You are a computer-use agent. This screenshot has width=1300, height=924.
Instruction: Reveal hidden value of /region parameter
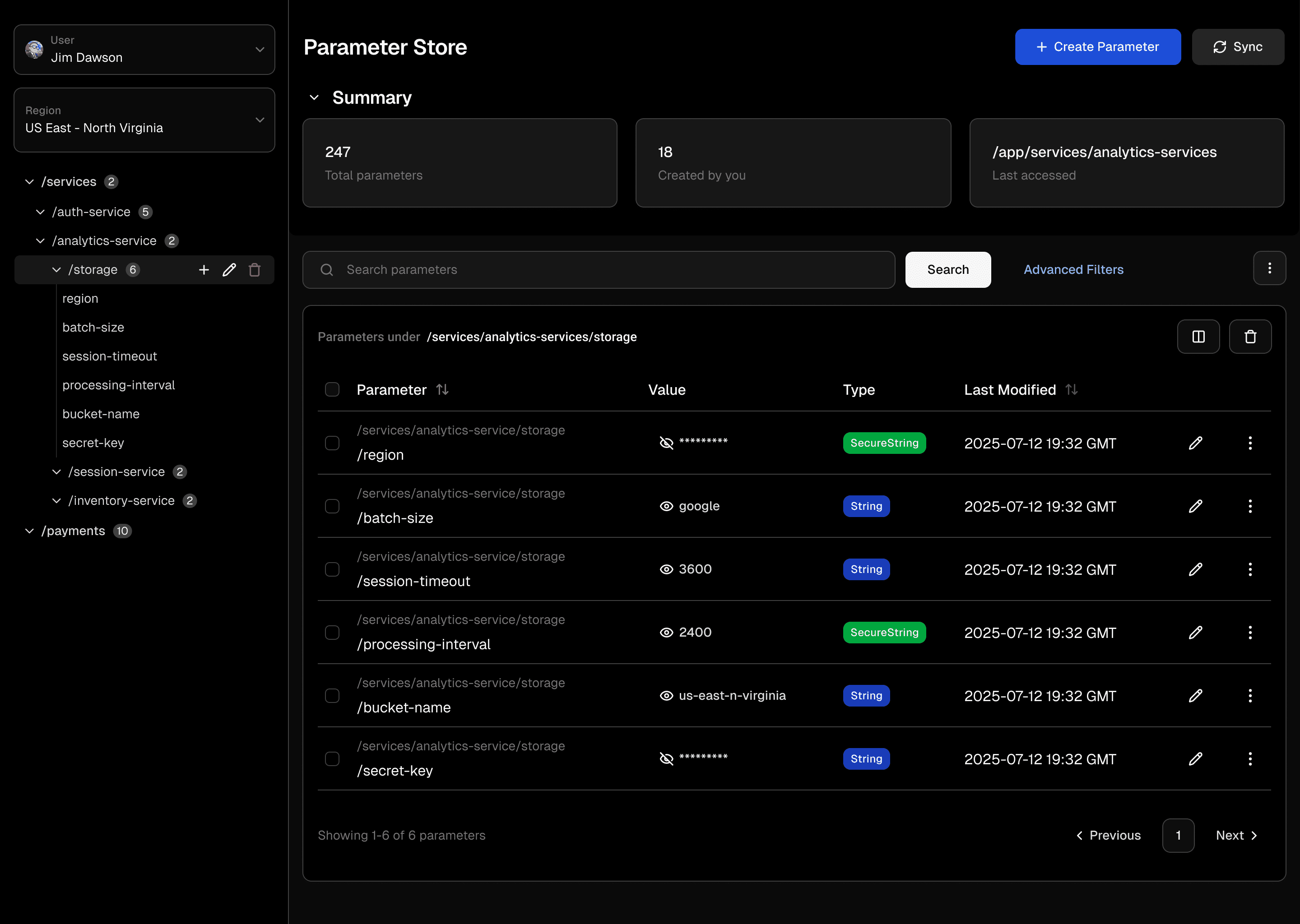point(666,443)
